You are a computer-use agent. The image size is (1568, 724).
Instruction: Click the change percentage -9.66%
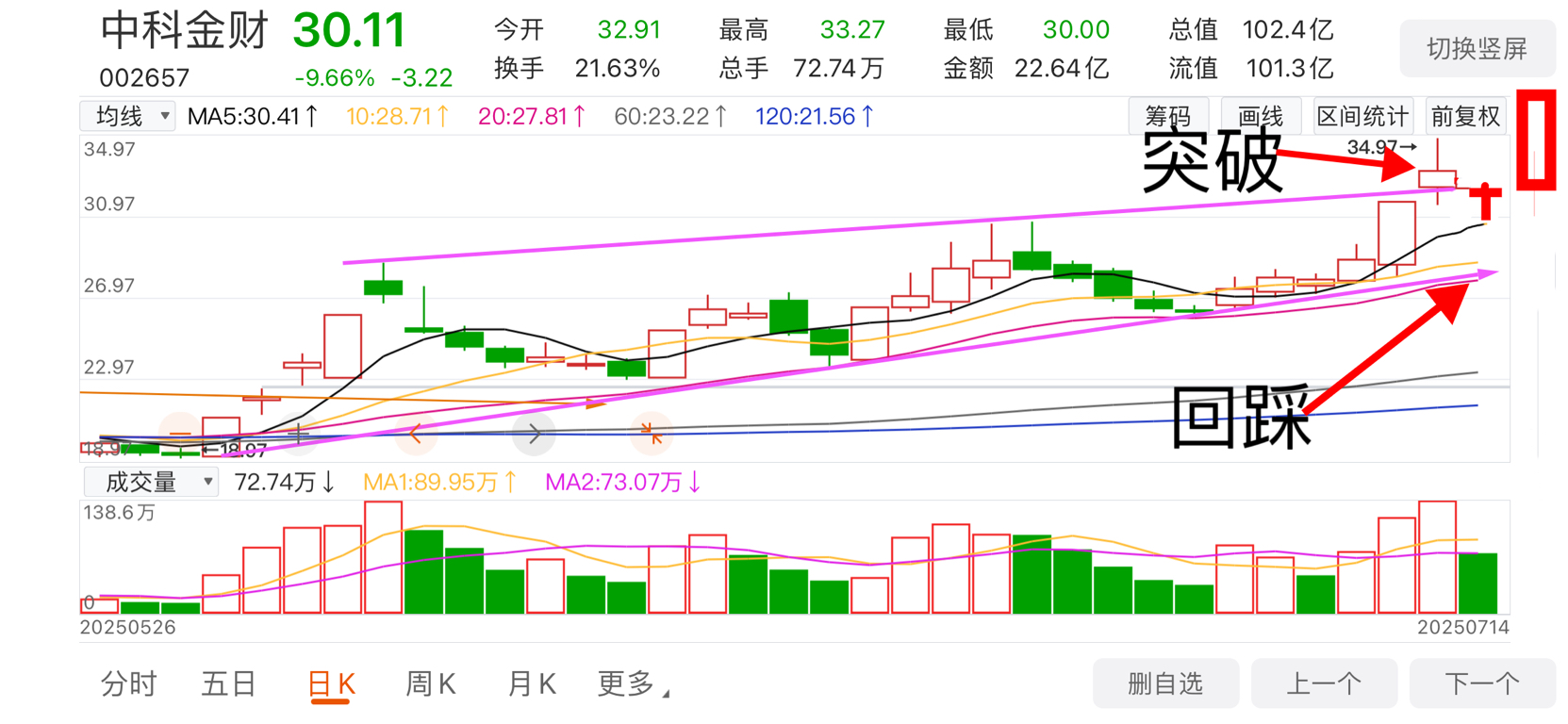(335, 77)
